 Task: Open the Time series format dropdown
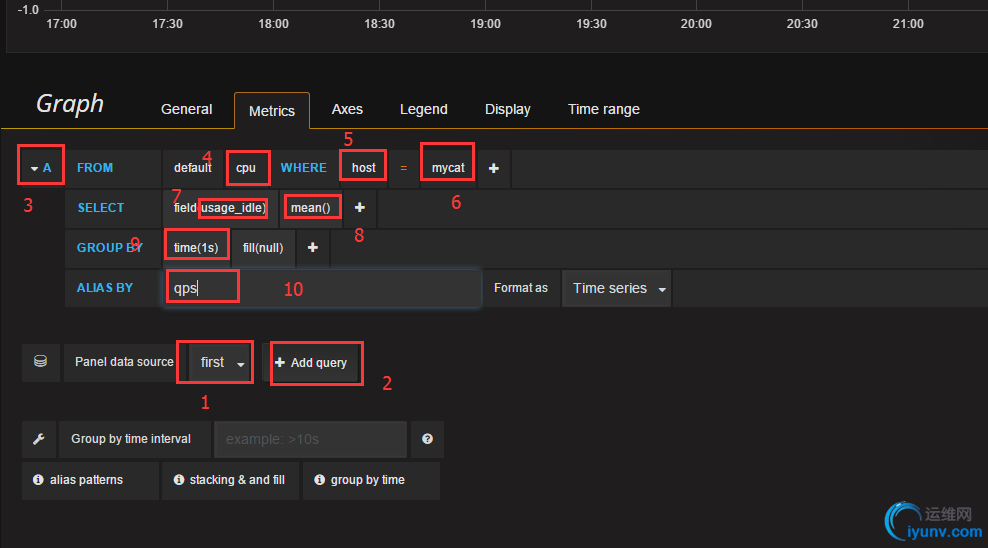click(x=615, y=288)
